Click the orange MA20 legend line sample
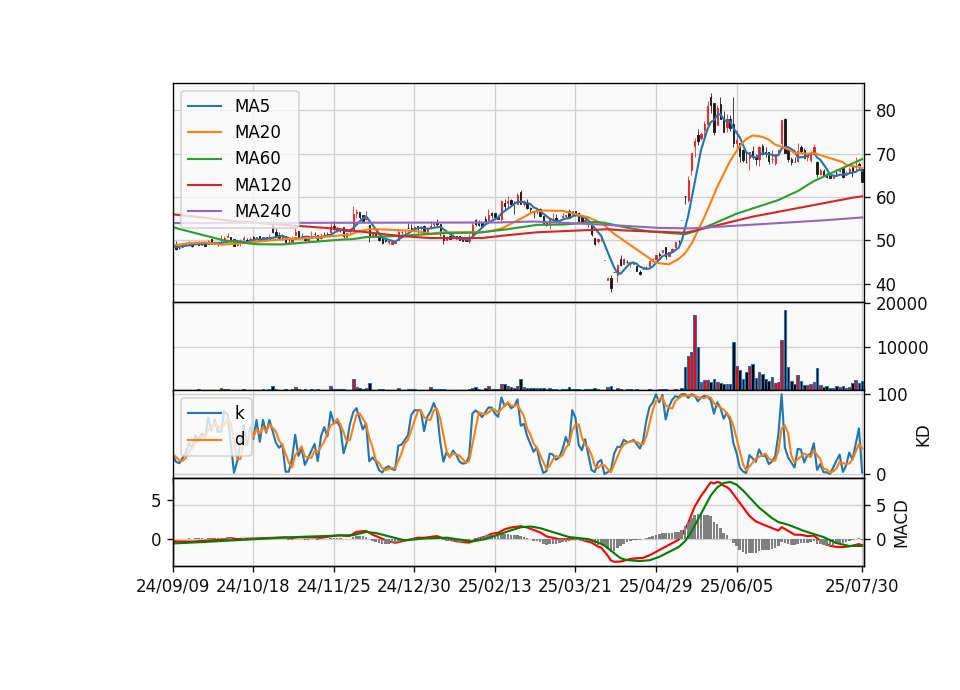 point(204,132)
